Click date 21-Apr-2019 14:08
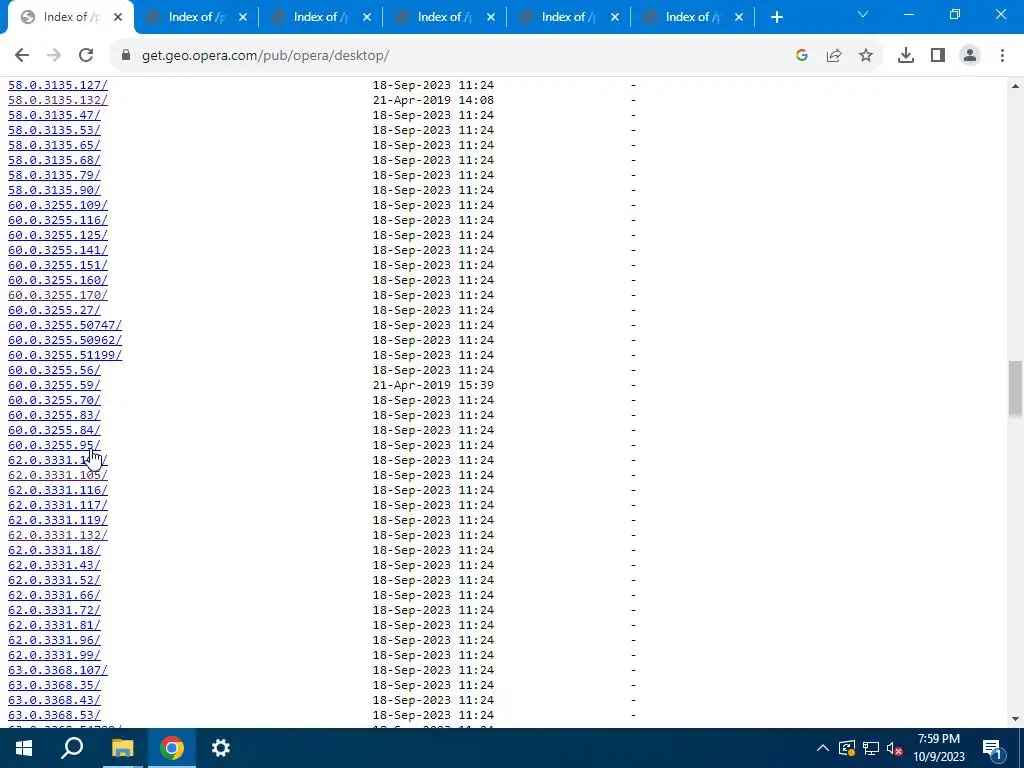This screenshot has height=768, width=1024. (433, 100)
